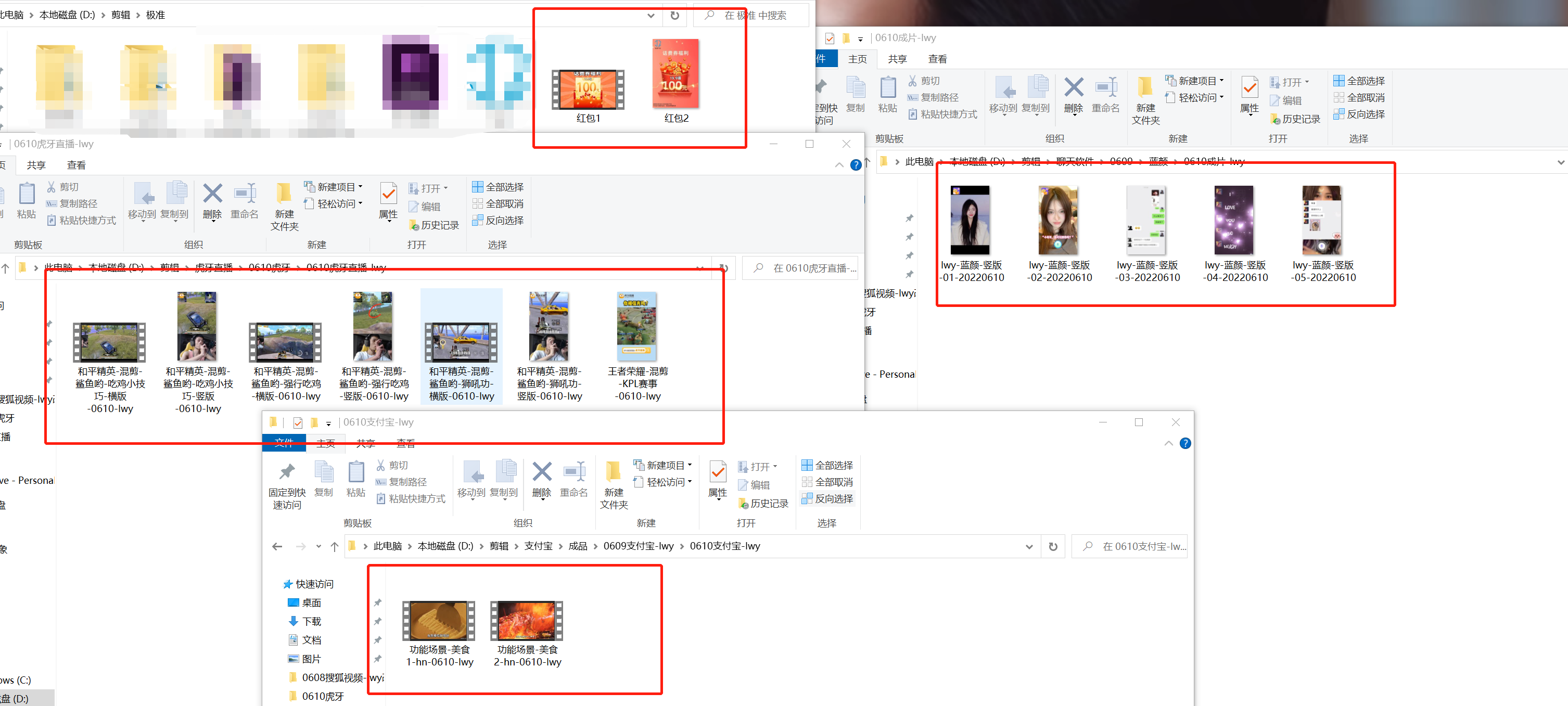The width and height of the screenshot is (1568, 706).
Task: Click Properties icon in 0610支付宝-lwy ribbon
Action: (x=718, y=480)
